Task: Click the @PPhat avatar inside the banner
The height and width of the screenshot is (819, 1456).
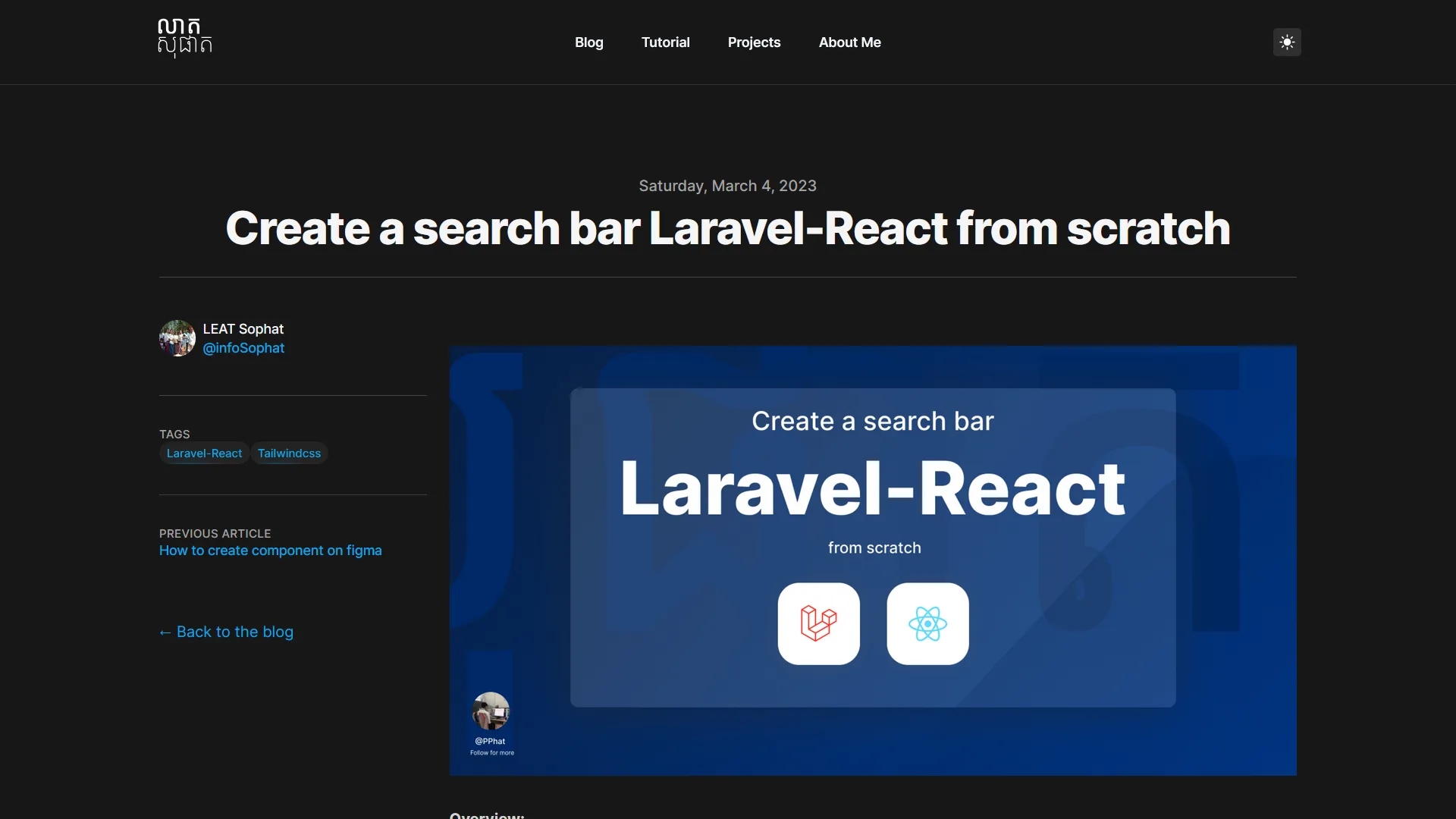Action: click(x=491, y=711)
